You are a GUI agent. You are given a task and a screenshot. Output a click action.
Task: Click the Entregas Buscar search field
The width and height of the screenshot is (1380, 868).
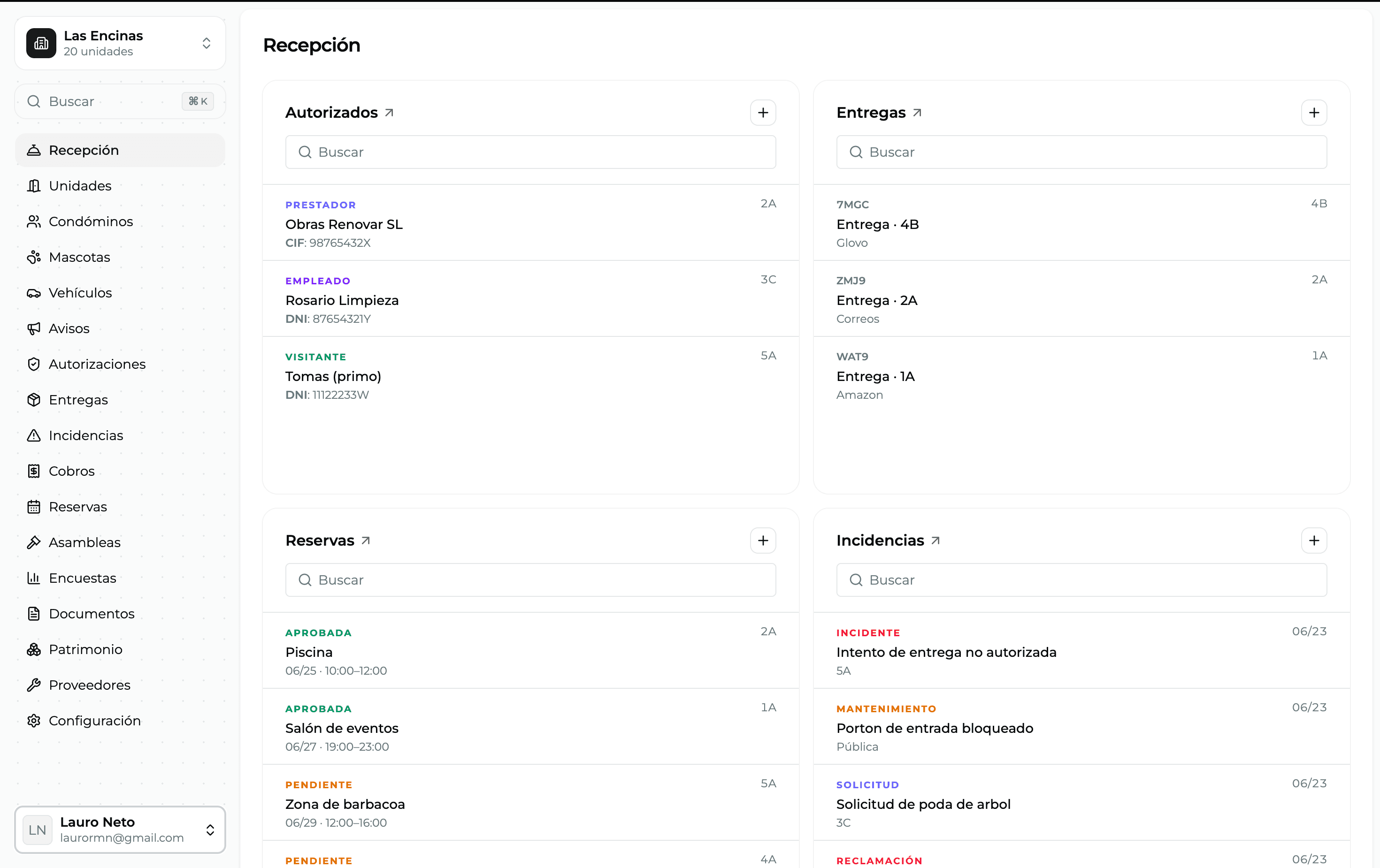(1081, 152)
